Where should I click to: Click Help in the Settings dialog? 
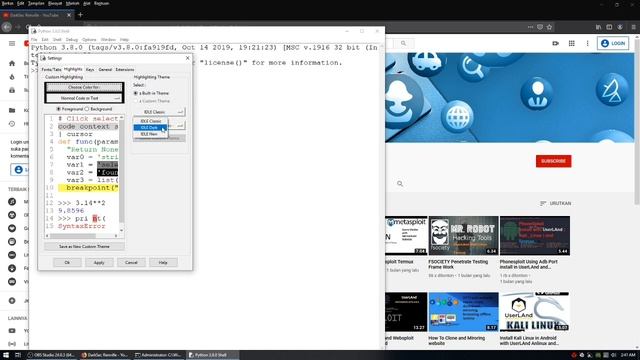pyautogui.click(x=163, y=262)
